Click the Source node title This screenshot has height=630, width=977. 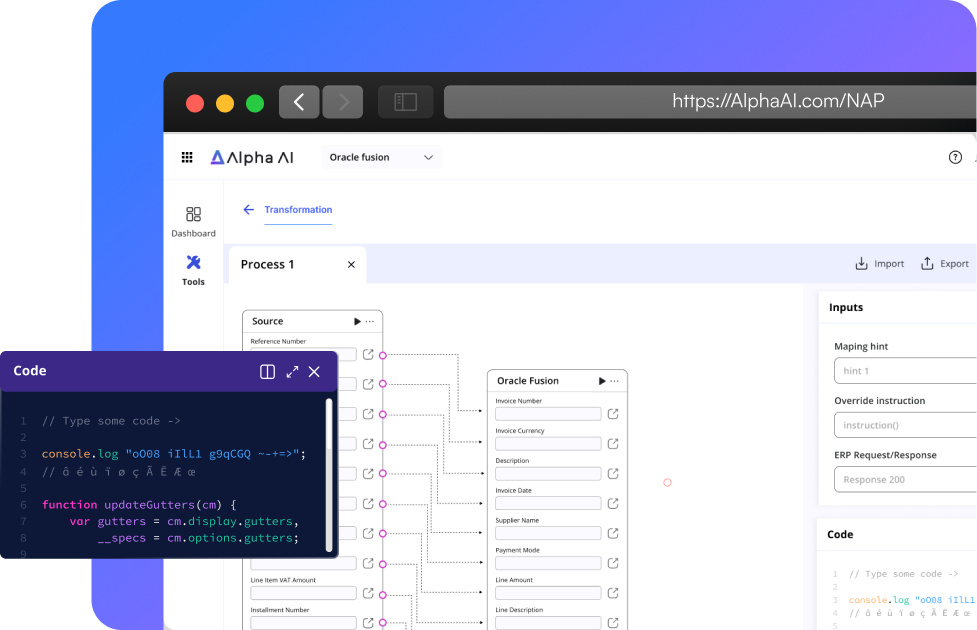coord(267,322)
